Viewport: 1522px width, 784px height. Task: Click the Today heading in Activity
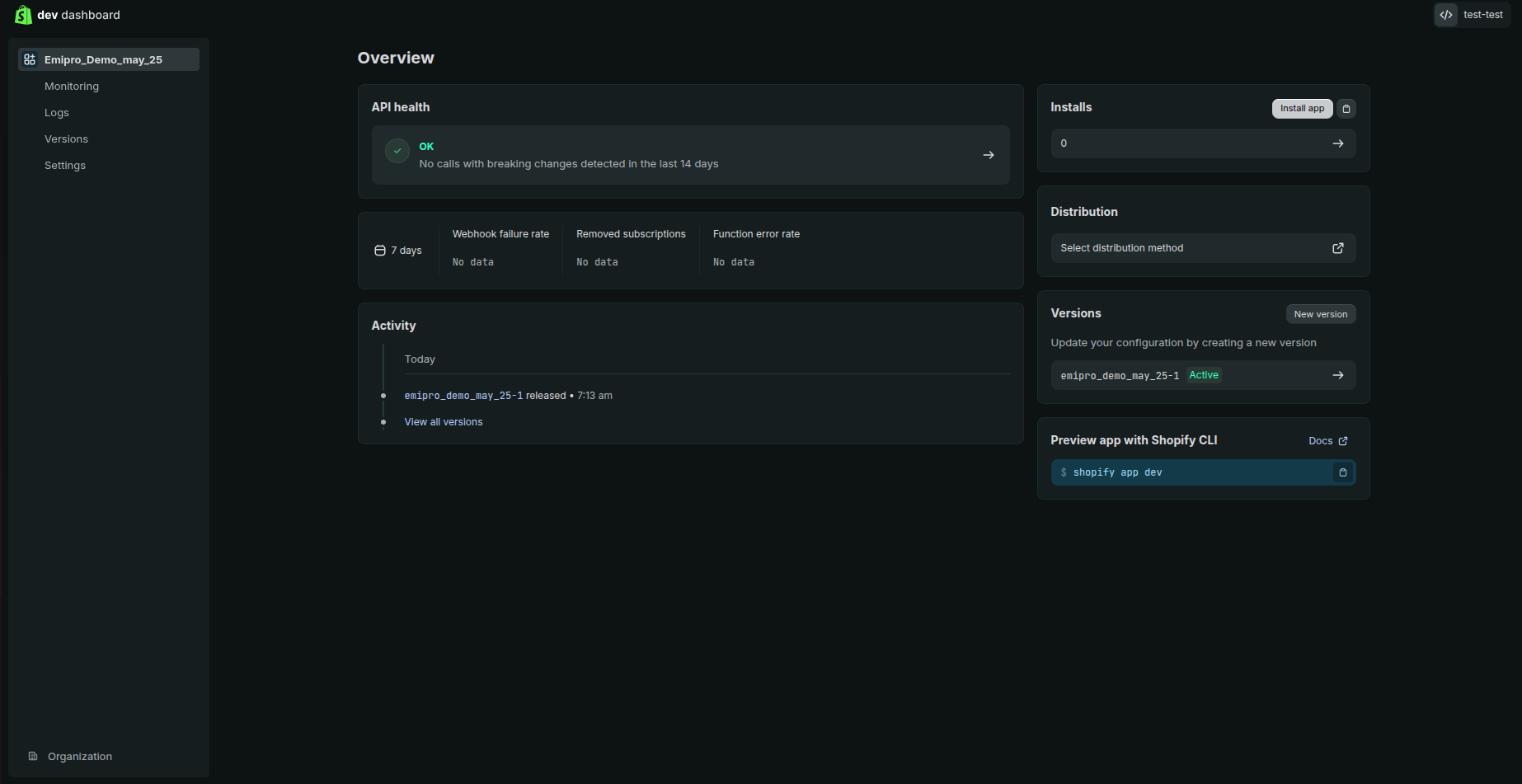420,359
